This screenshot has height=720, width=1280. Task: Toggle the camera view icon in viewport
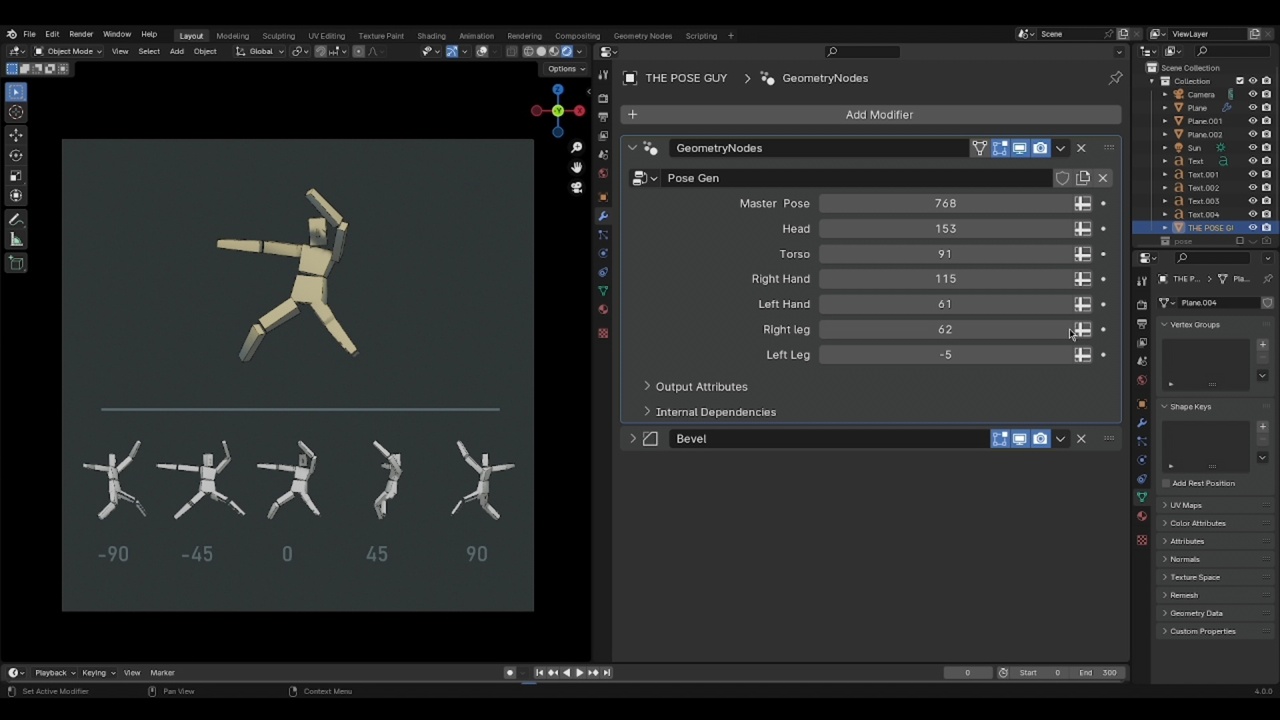click(x=576, y=187)
